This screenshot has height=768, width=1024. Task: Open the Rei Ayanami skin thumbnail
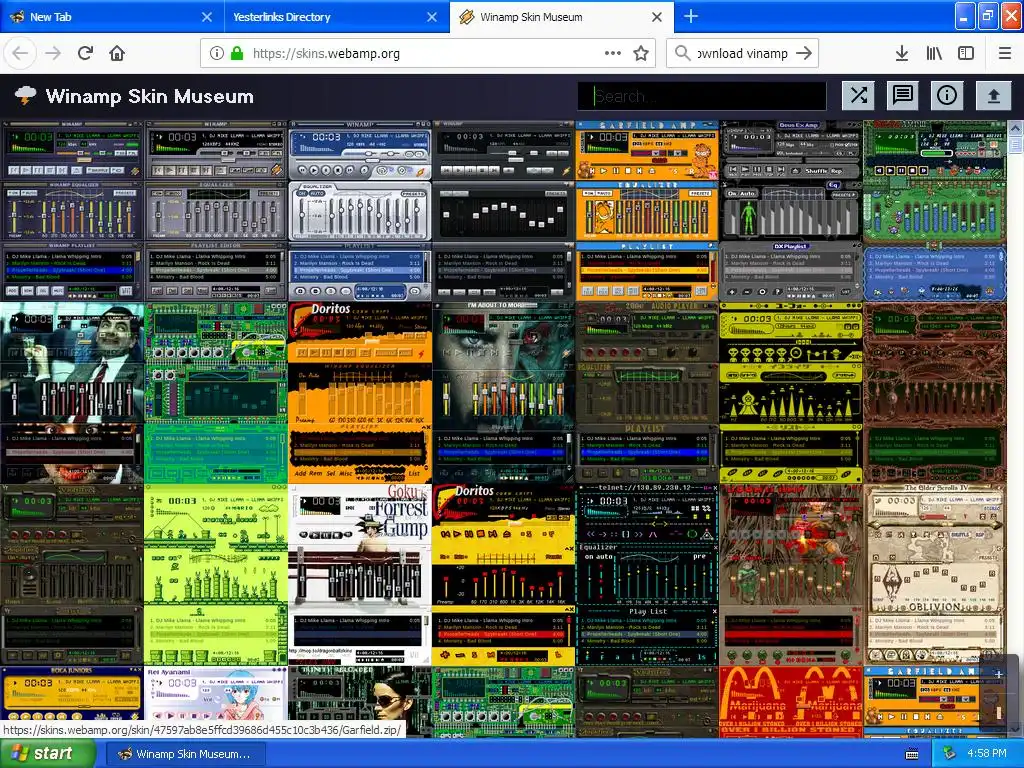click(x=216, y=693)
